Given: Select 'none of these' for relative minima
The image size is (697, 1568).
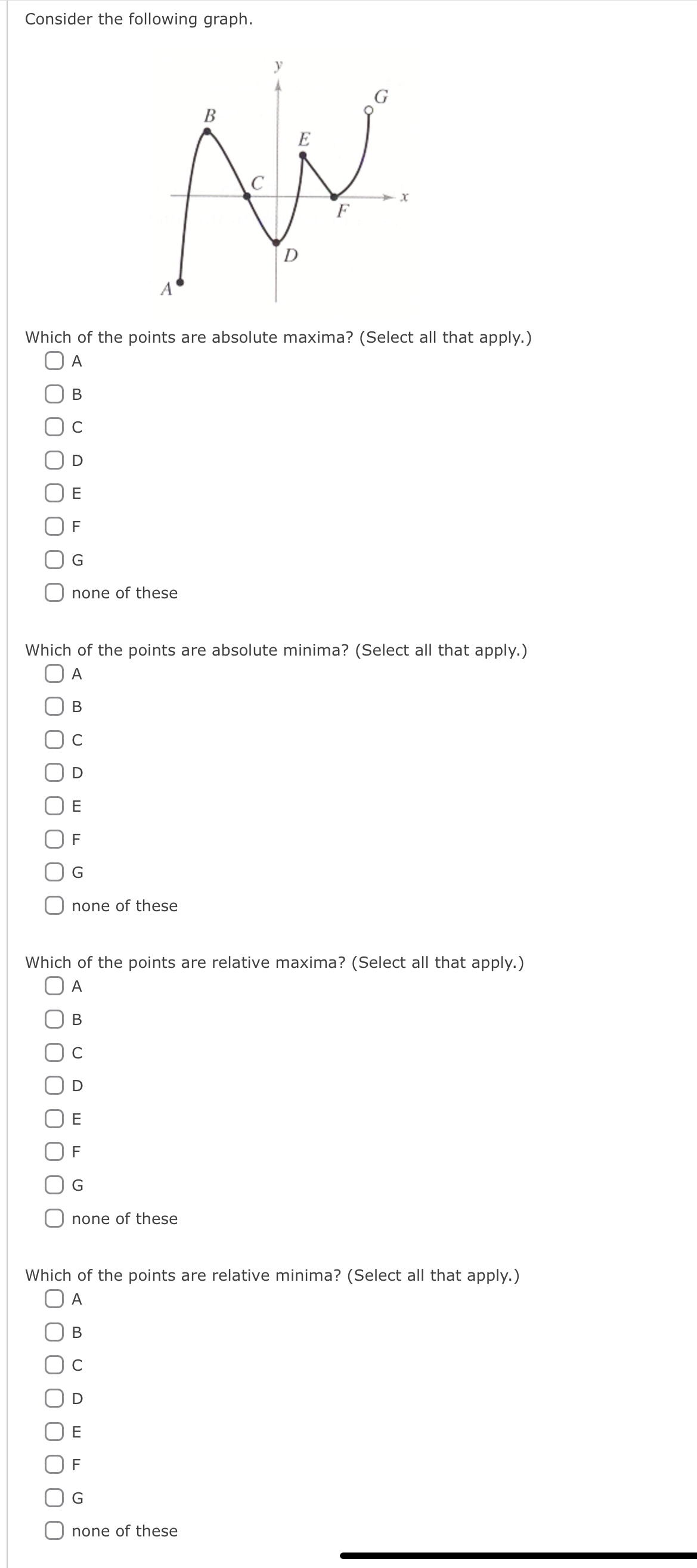Looking at the screenshot, I should pos(54,1531).
